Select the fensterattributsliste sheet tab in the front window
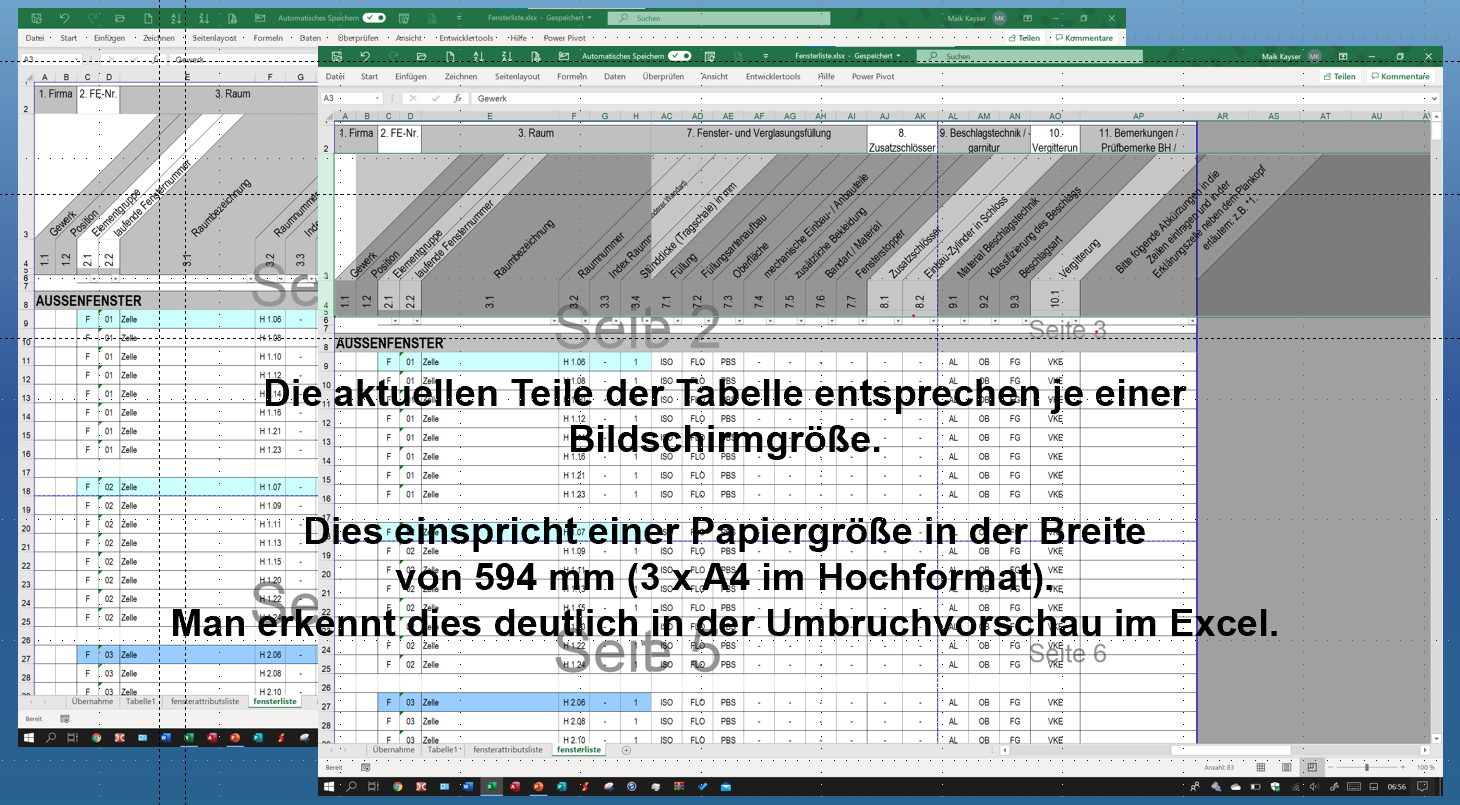 pos(508,749)
